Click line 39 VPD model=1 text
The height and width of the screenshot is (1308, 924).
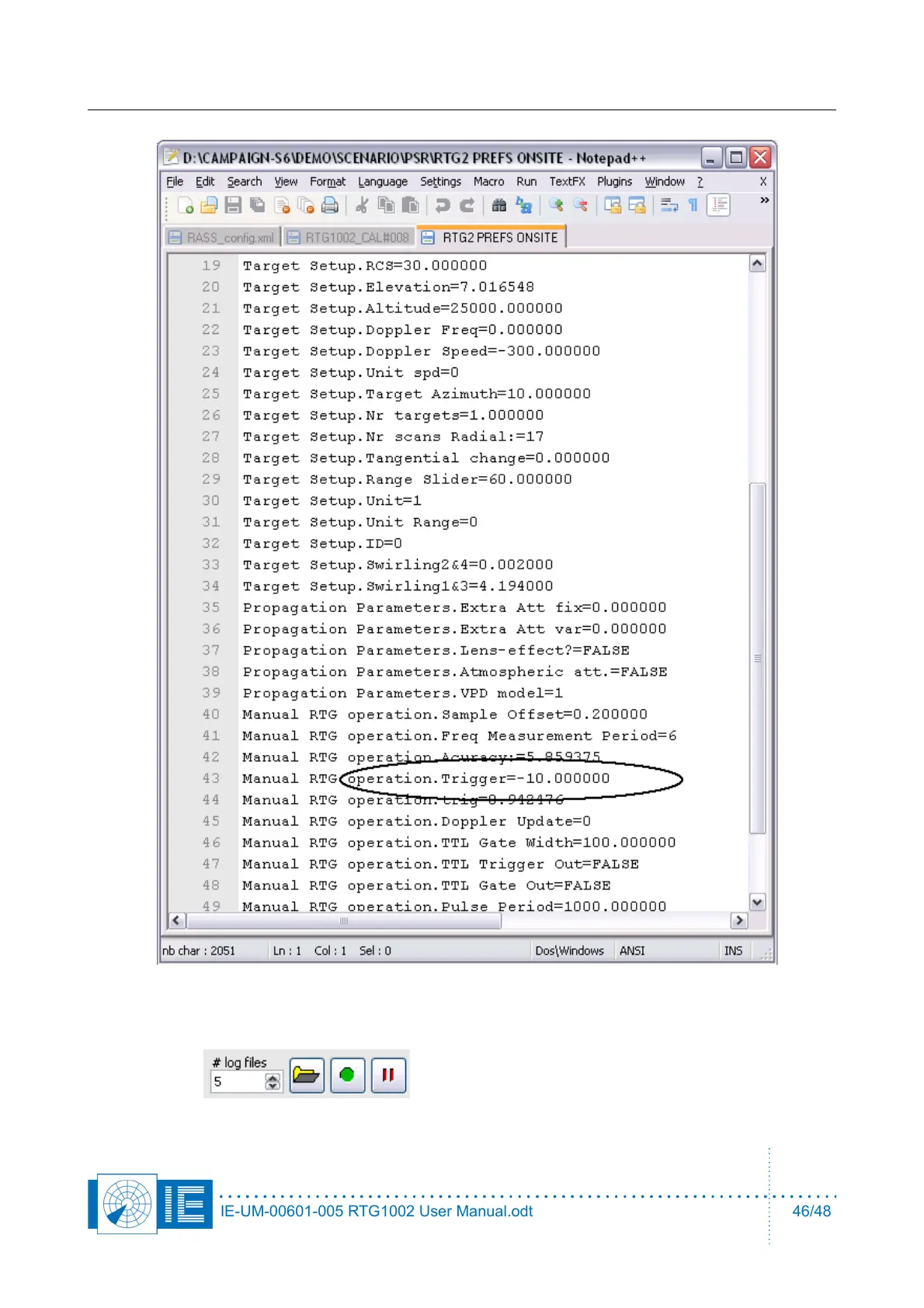pyautogui.click(x=512, y=693)
